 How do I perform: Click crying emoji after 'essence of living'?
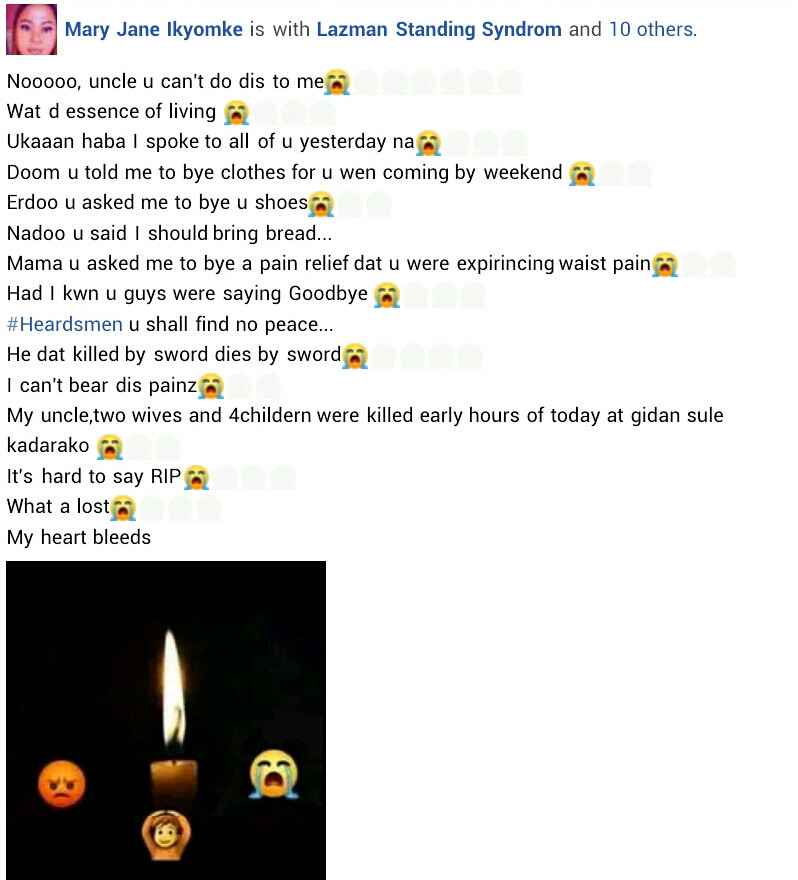(x=236, y=113)
